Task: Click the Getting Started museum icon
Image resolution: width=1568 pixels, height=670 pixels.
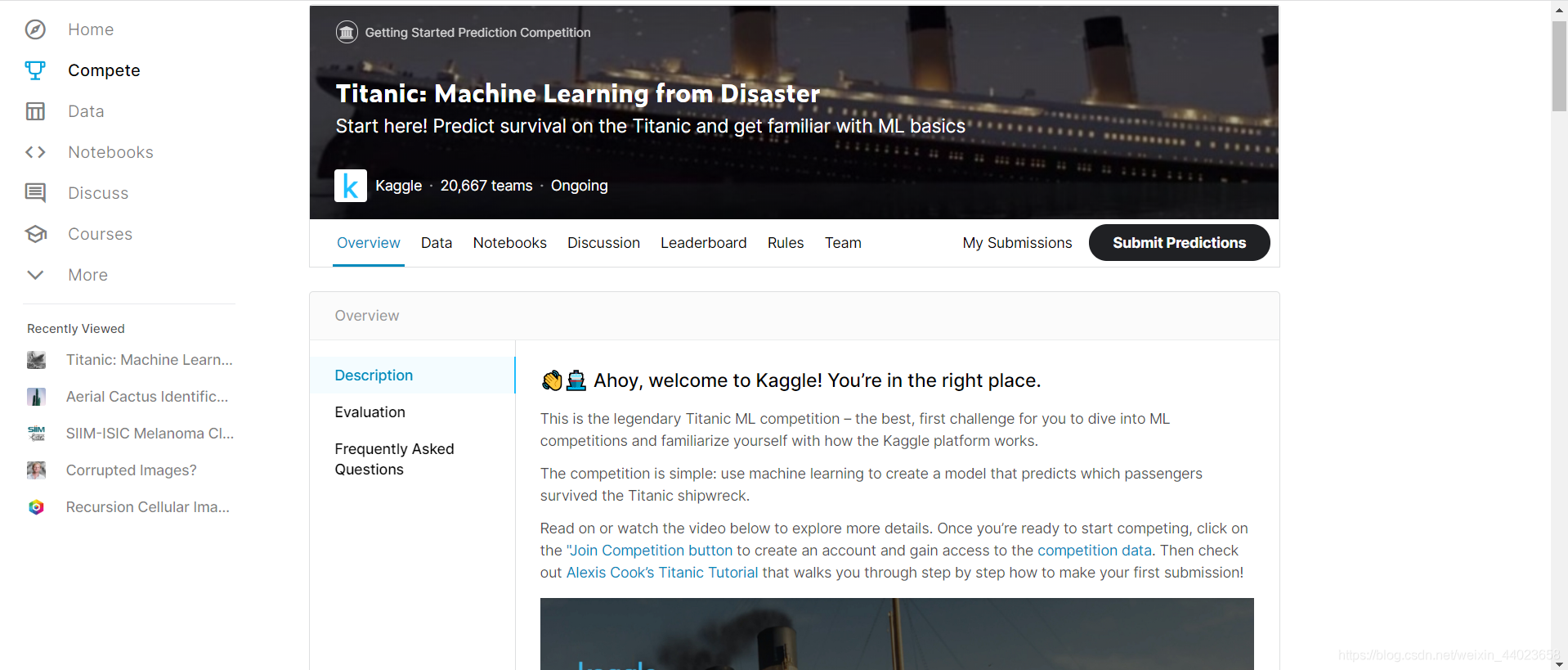Action: (347, 32)
